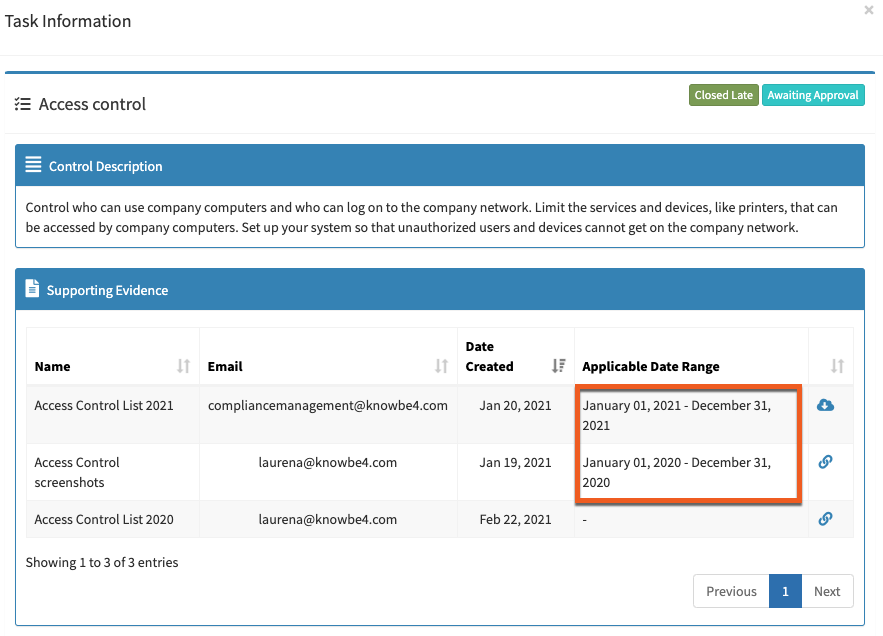Click the Applicable Date Range header

tap(650, 367)
